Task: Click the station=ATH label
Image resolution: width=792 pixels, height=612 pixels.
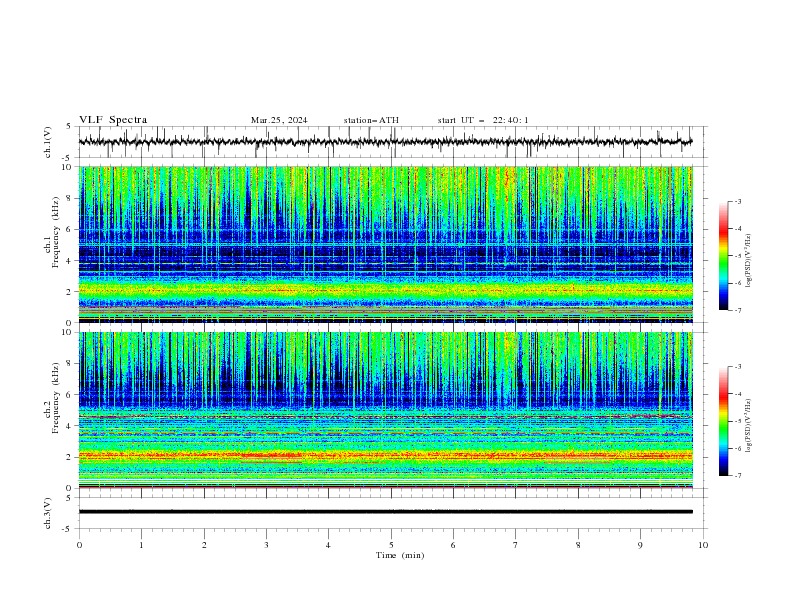Action: click(371, 120)
